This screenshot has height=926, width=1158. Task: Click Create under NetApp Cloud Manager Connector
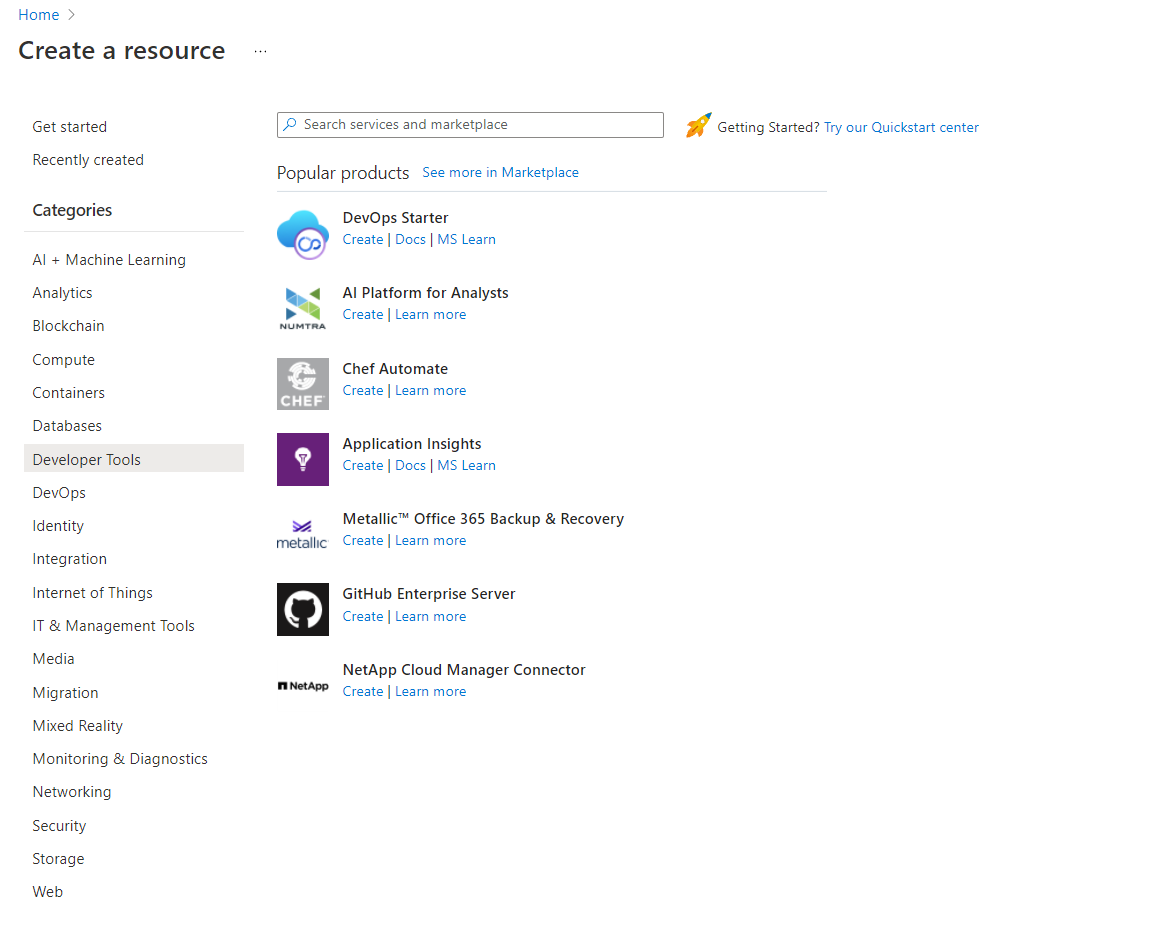(363, 691)
